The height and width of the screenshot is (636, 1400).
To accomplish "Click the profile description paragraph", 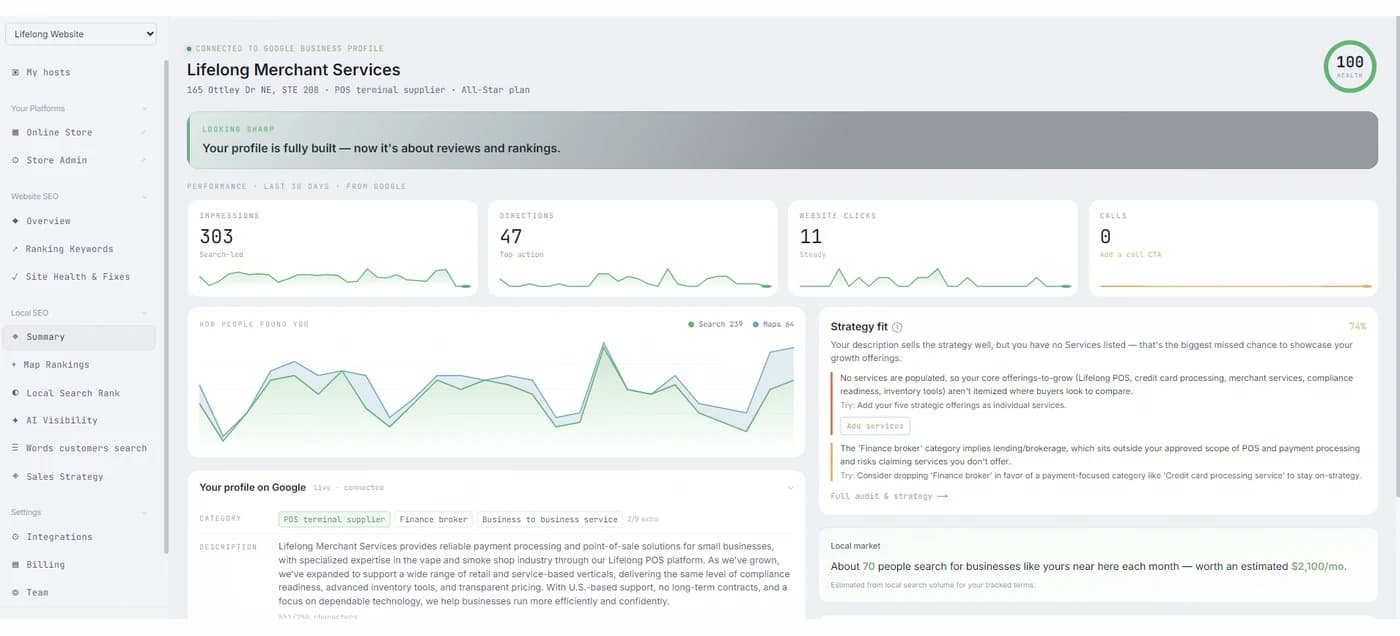I will point(535,575).
